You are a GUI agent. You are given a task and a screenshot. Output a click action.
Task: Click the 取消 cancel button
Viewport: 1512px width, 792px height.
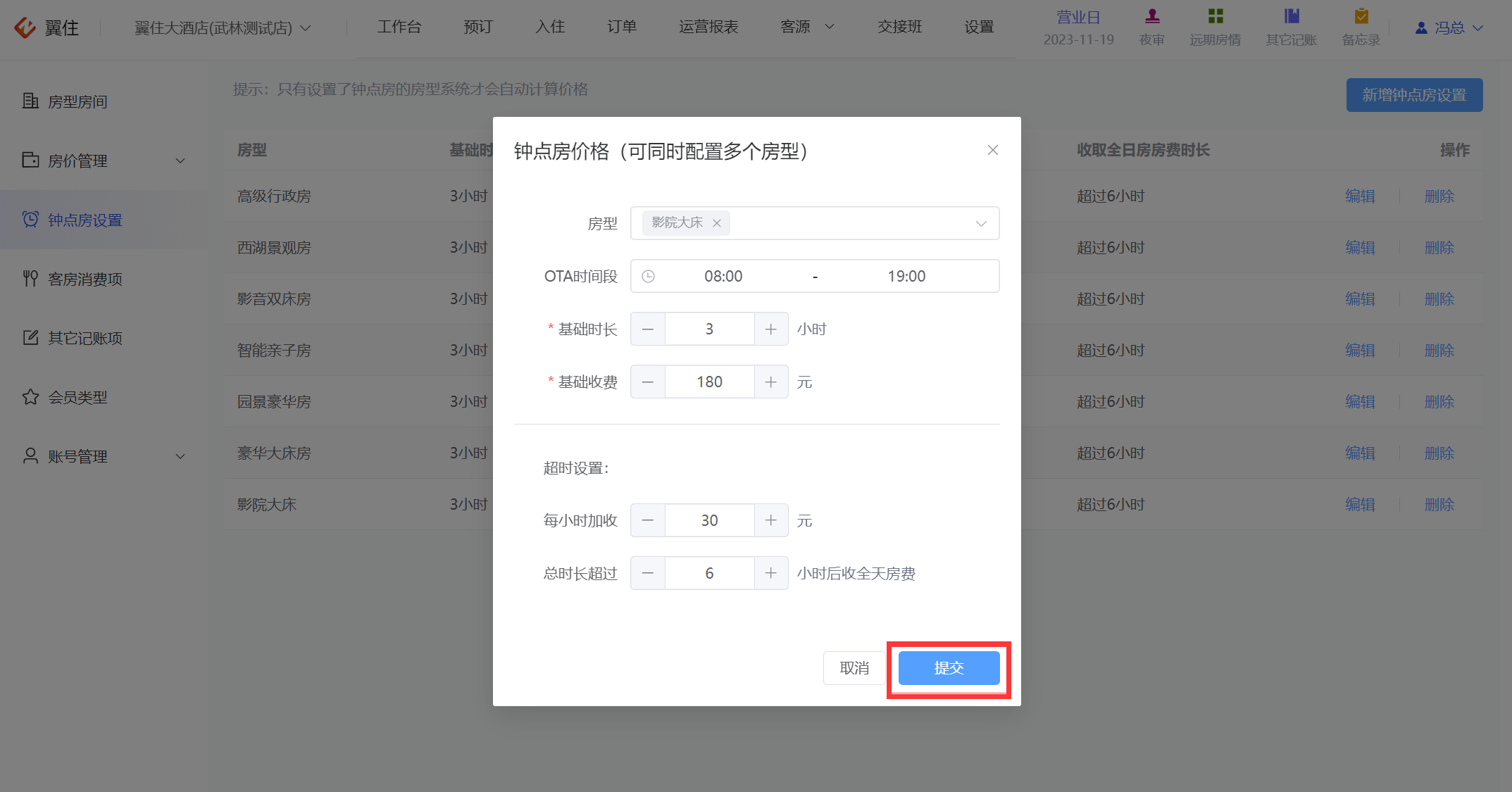pos(854,668)
